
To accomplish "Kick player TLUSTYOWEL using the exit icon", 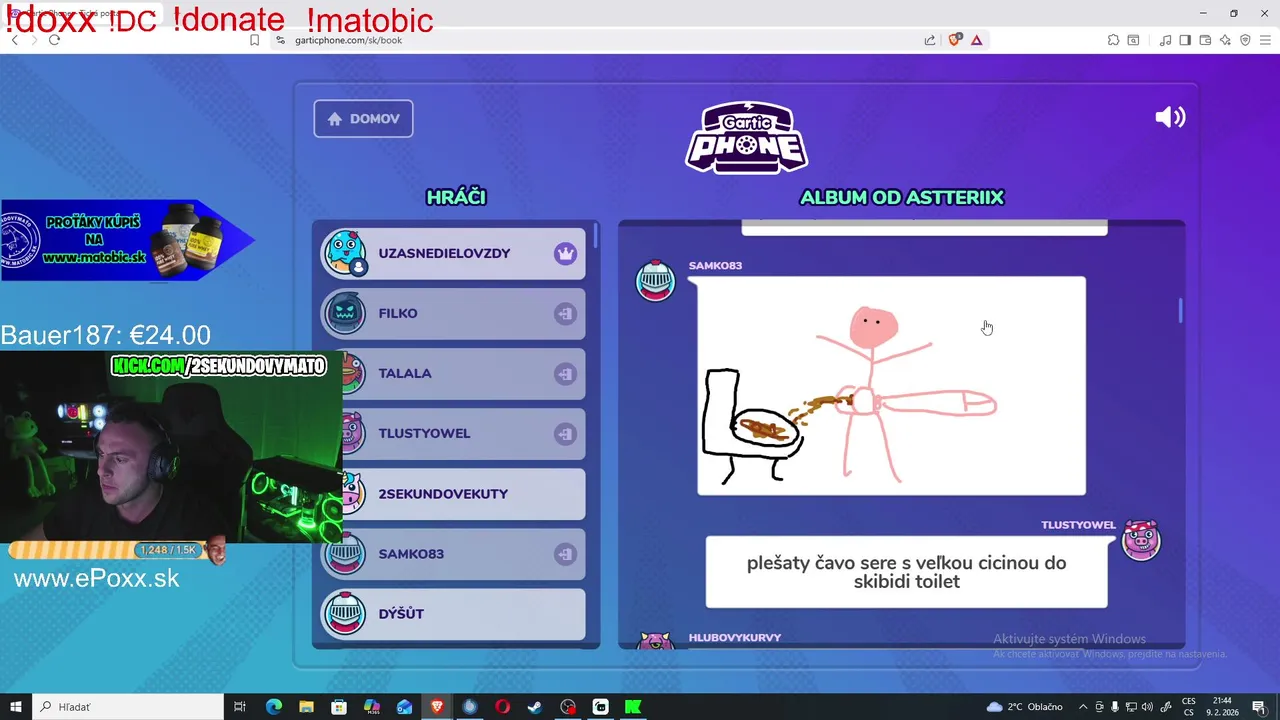I will click(x=565, y=433).
